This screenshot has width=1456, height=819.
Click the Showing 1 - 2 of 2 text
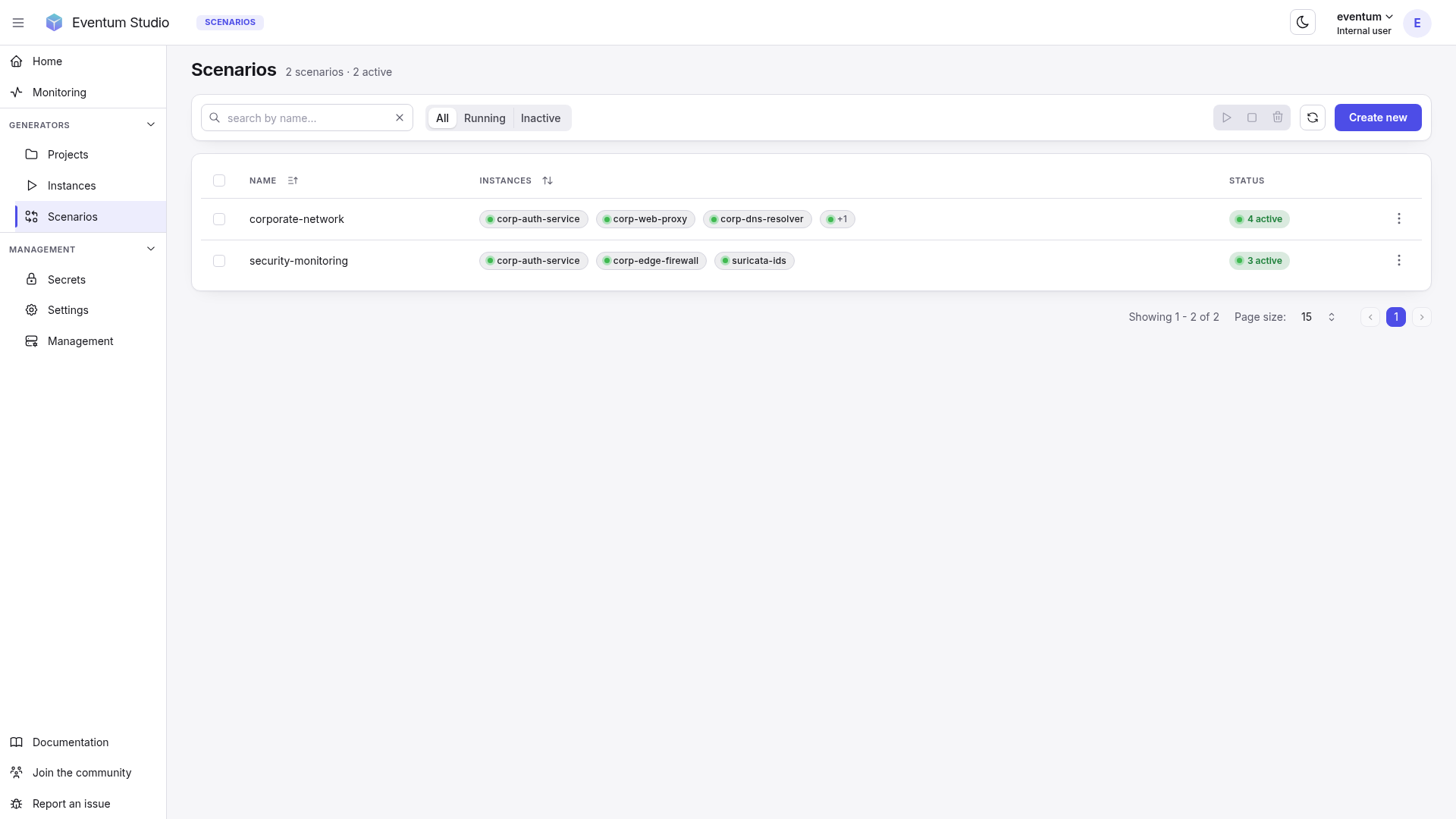pos(1174,317)
